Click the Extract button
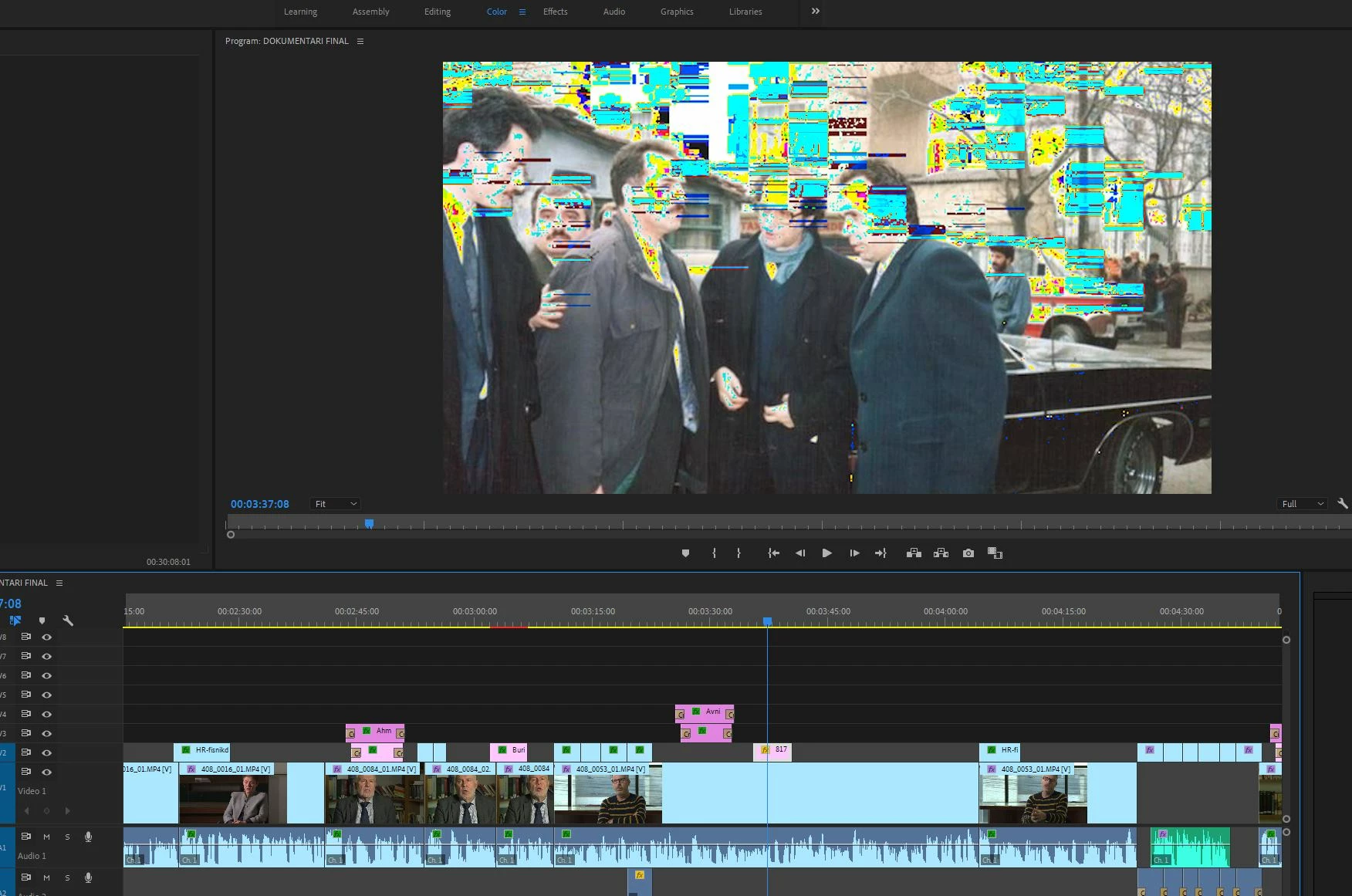 point(941,553)
